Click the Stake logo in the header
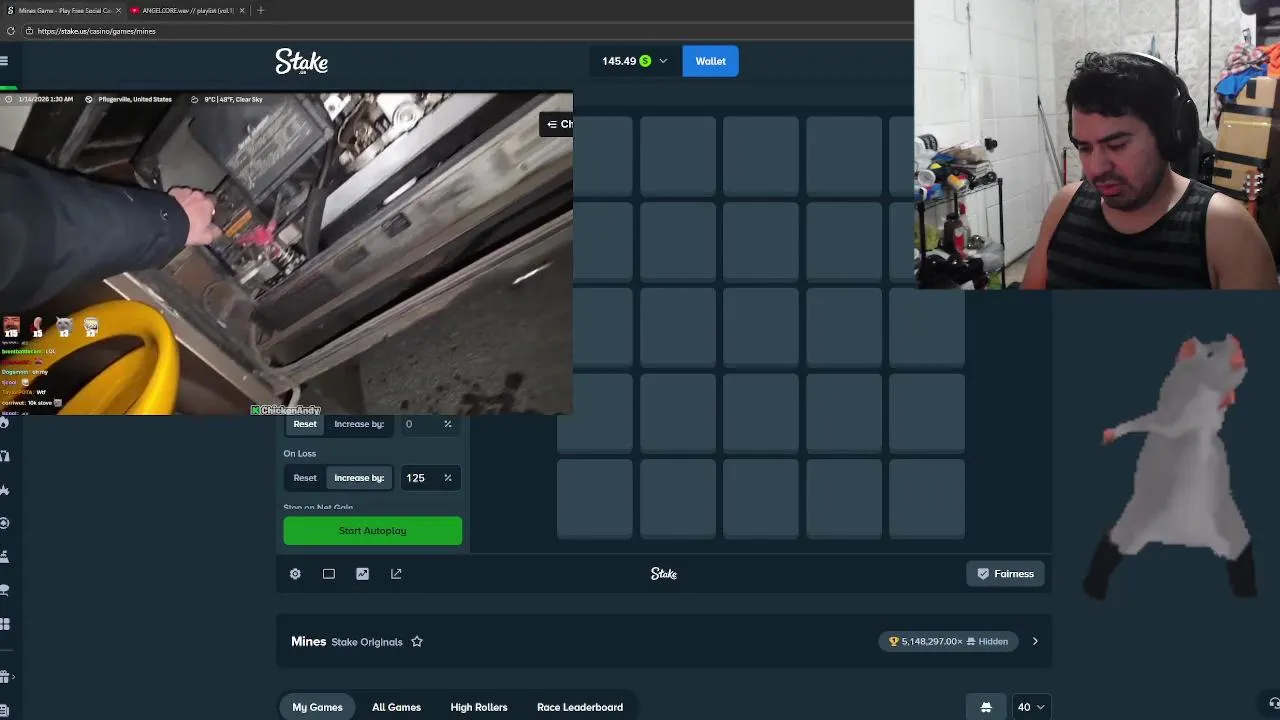The width and height of the screenshot is (1280, 720). [302, 61]
